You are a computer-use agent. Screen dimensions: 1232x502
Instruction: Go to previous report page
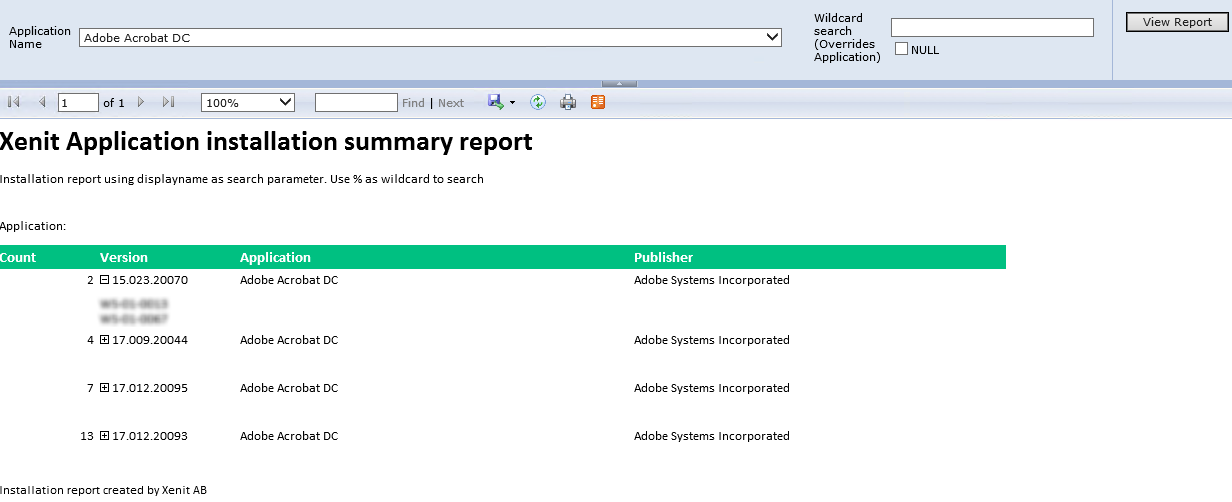42,102
